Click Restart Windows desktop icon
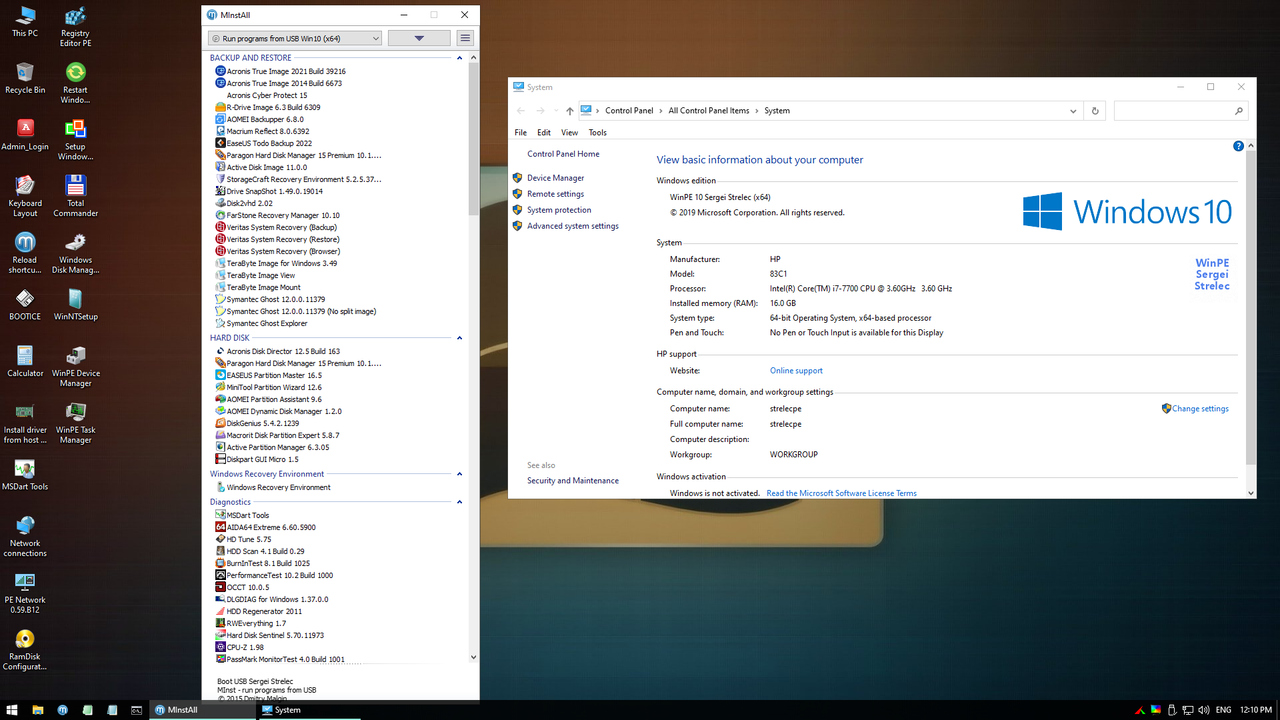This screenshot has height=720, width=1280. 75,83
